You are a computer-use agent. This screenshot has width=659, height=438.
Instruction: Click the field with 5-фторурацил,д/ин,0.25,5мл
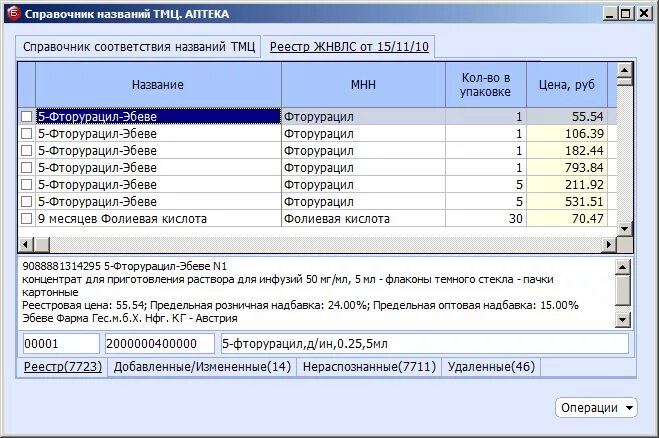(x=425, y=344)
